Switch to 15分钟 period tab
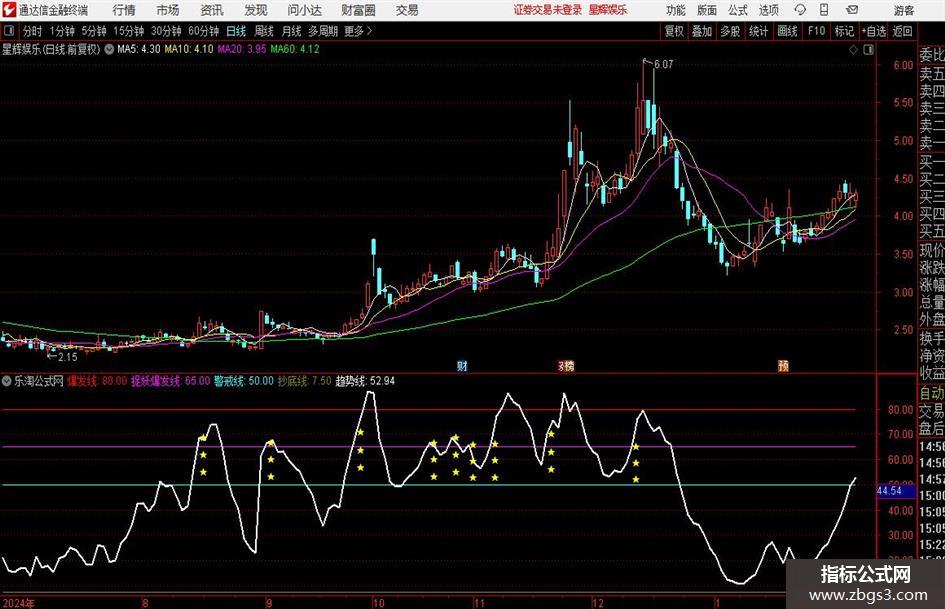This screenshot has width=945, height=609. 129,31
